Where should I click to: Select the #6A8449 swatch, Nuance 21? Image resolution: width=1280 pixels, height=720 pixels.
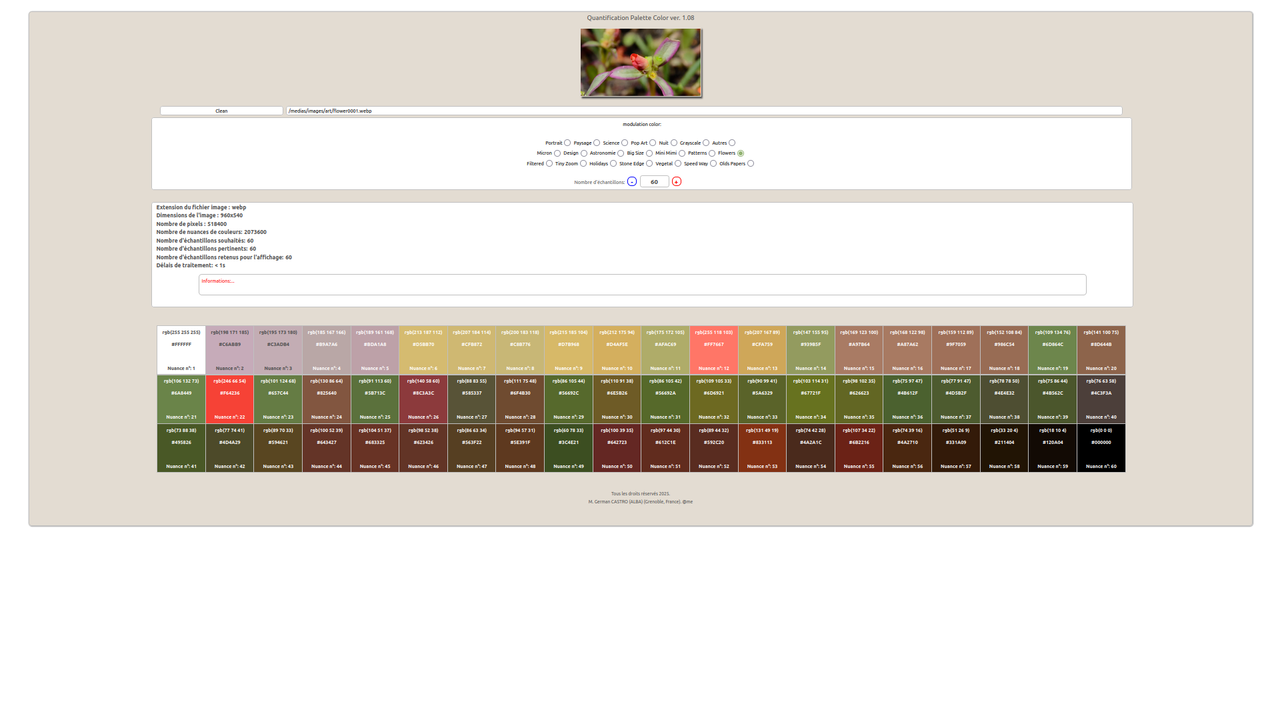(x=181, y=399)
